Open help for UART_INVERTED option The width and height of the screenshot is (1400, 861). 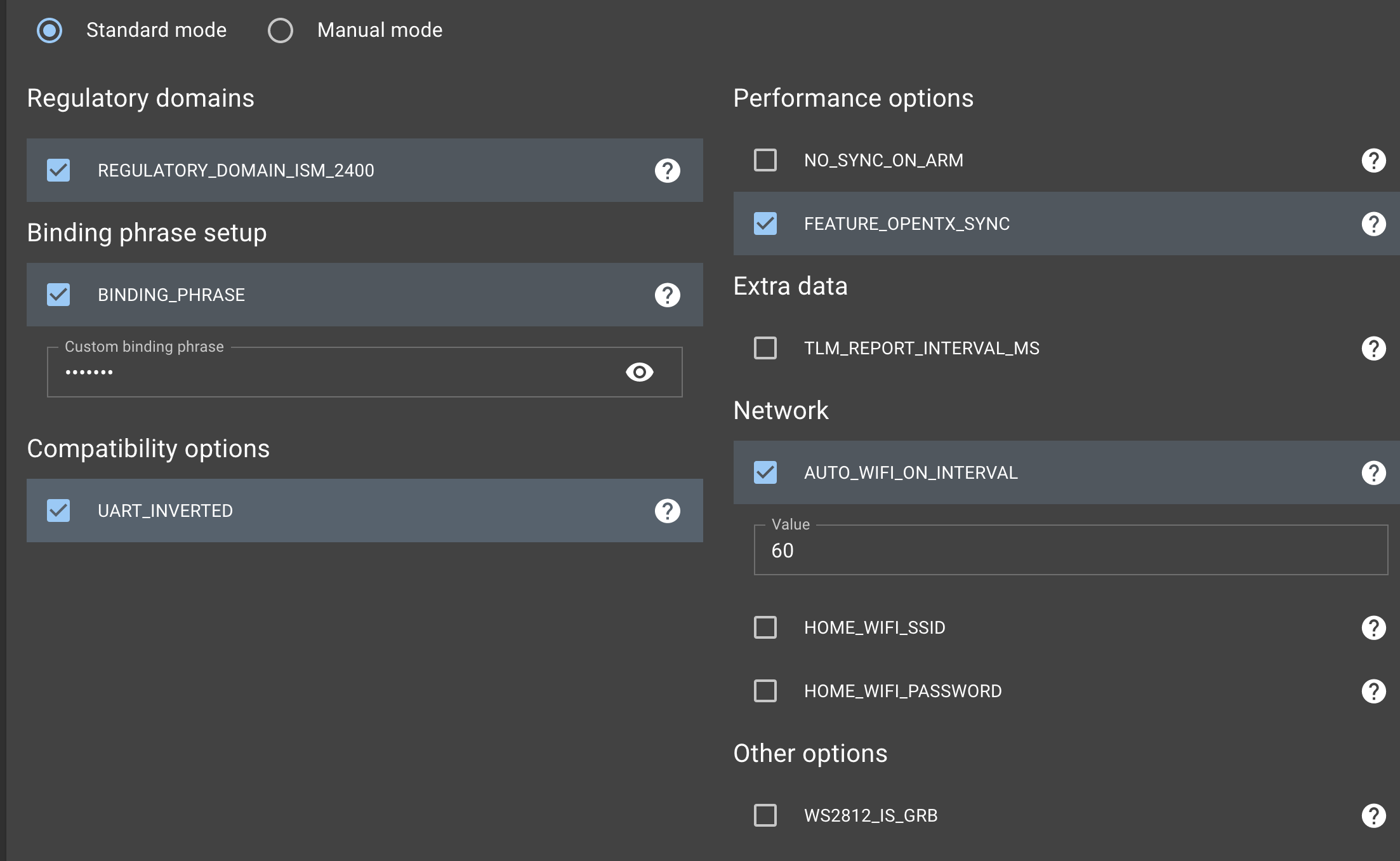point(666,510)
